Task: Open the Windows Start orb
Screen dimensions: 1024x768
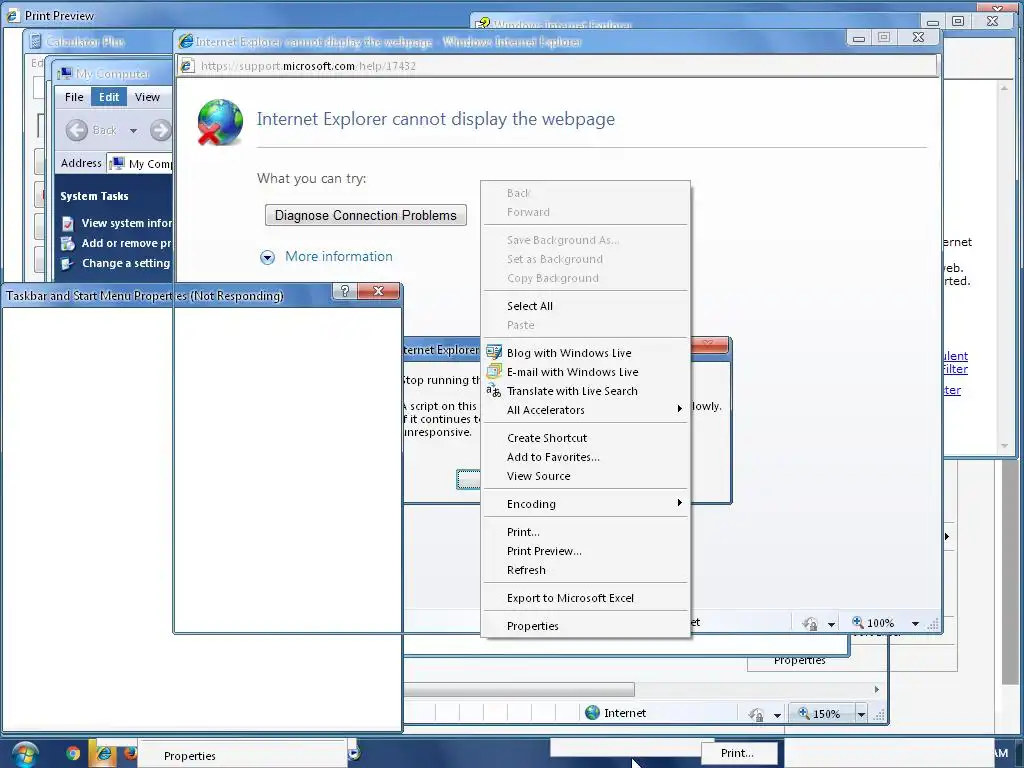Action: [x=24, y=754]
